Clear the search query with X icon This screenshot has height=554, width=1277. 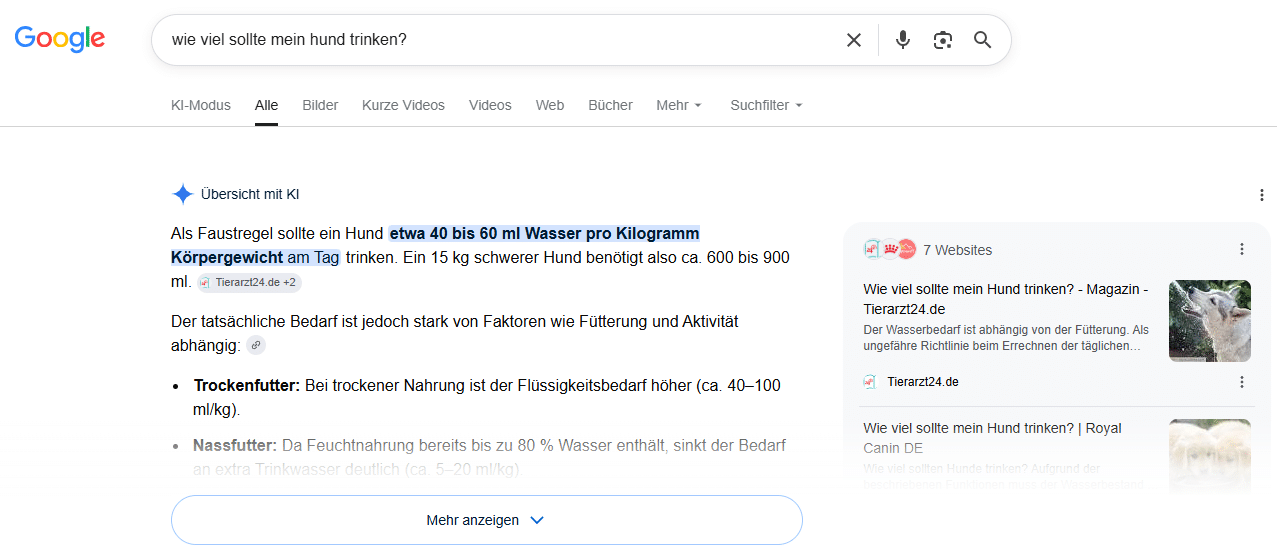point(853,40)
